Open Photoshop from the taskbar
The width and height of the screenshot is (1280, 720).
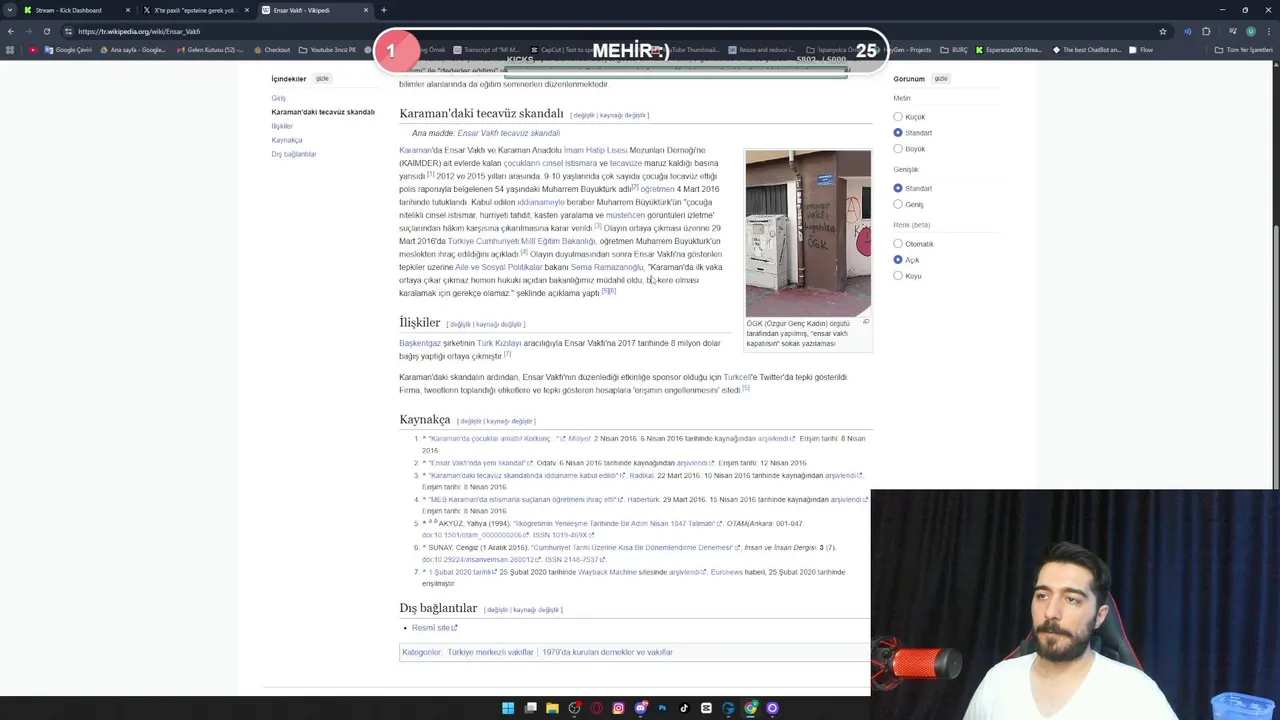pos(662,708)
